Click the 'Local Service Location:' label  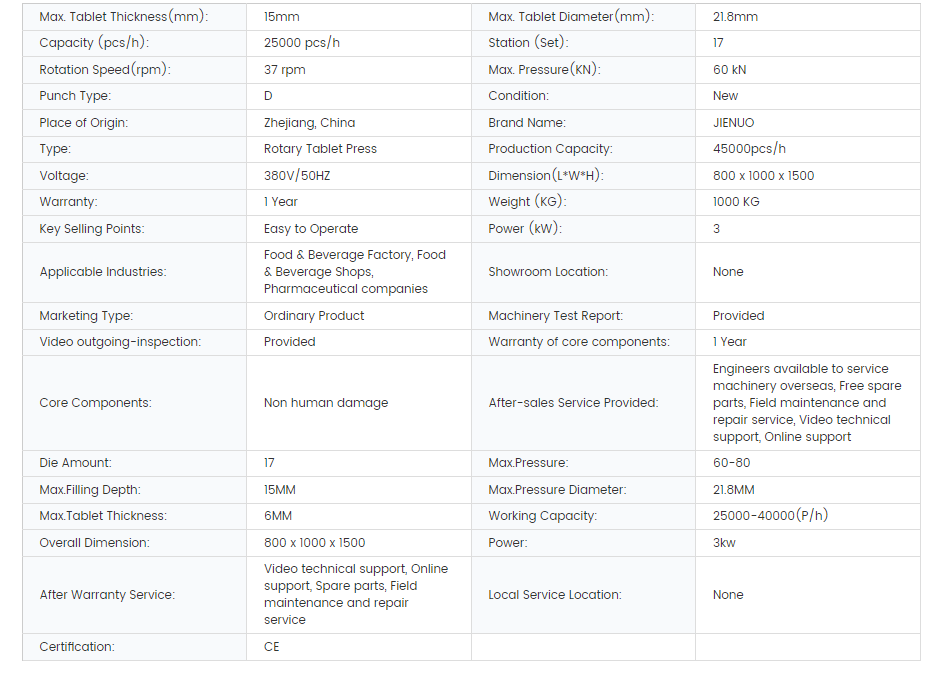554,595
